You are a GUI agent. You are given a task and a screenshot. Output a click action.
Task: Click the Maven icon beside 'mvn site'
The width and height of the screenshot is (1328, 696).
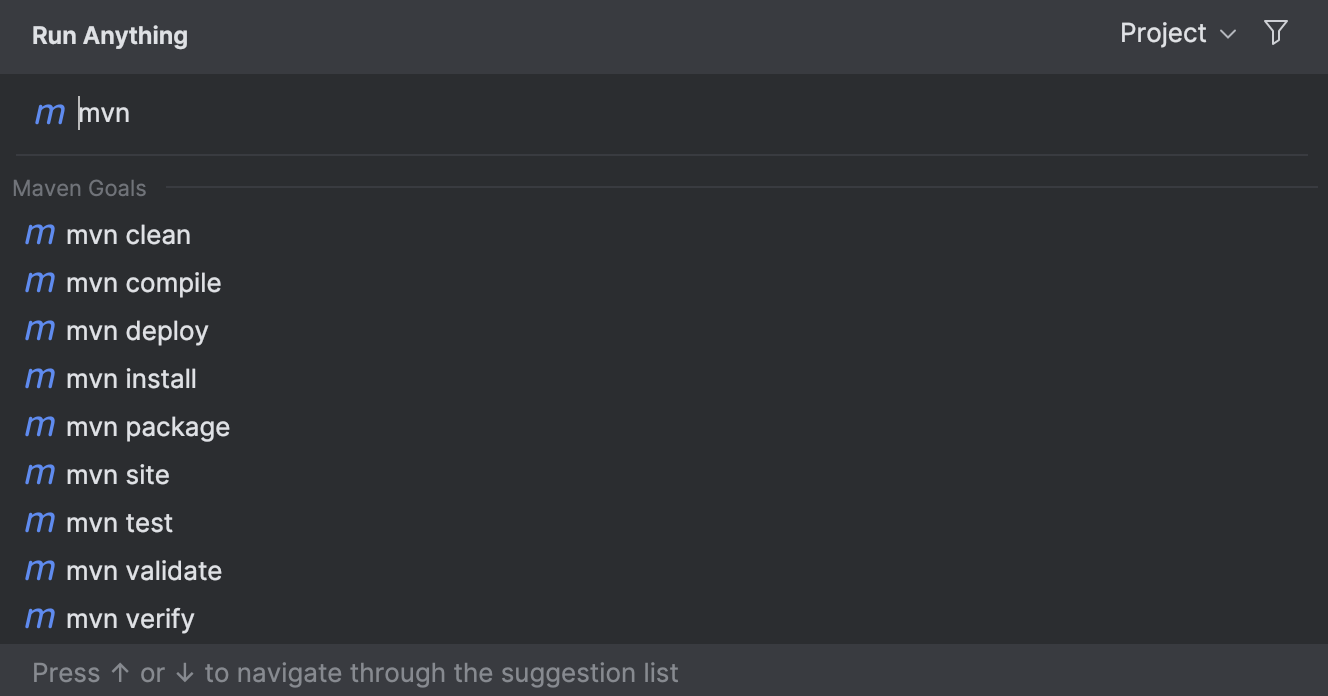(39, 474)
